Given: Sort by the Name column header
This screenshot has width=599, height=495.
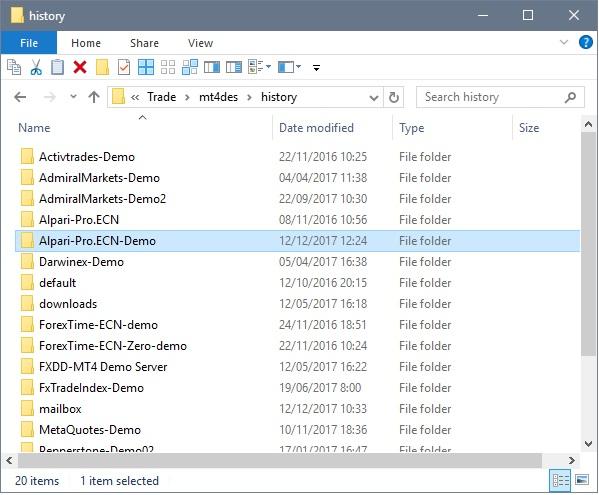Looking at the screenshot, I should pos(34,128).
